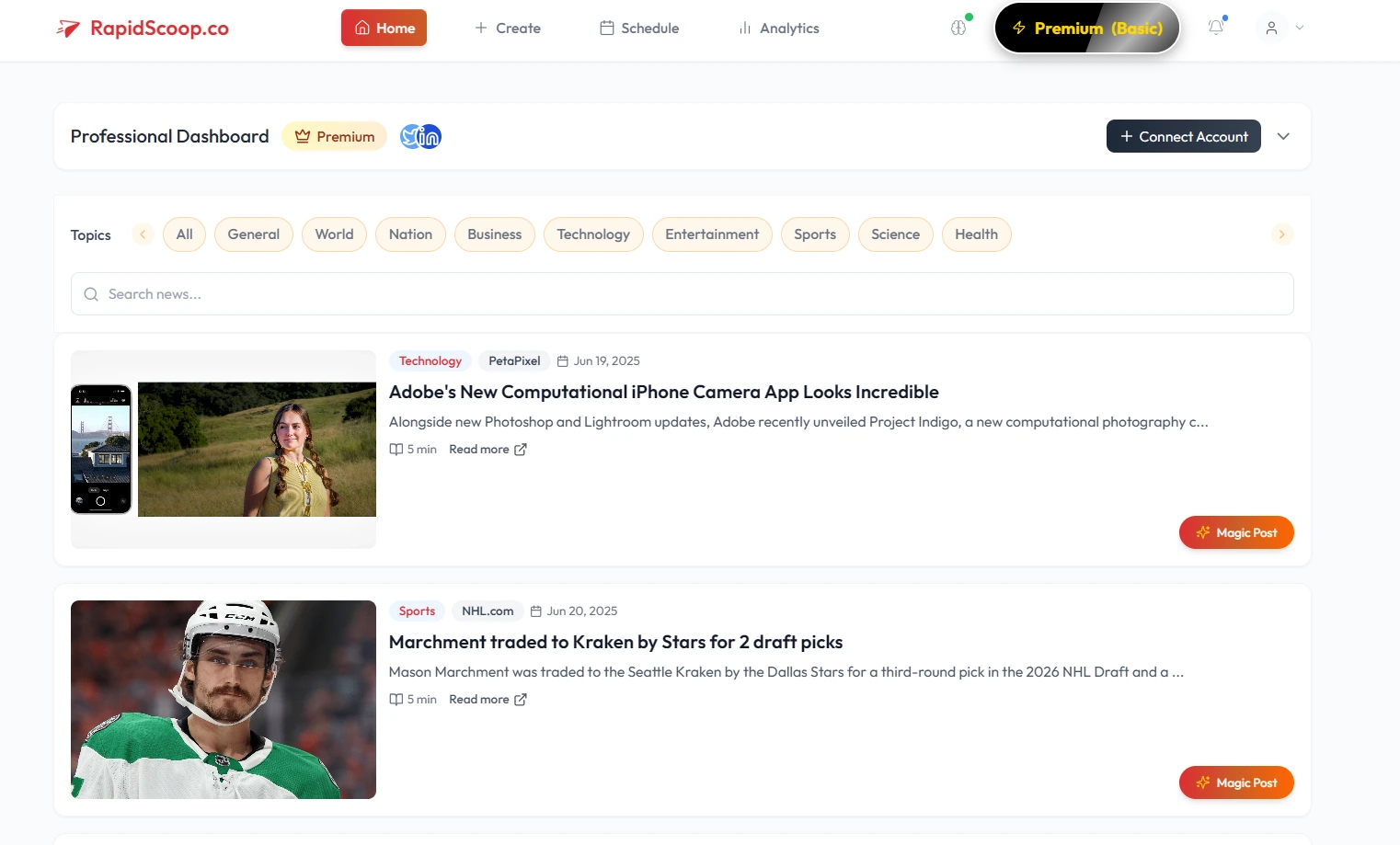Focus the Search news field
This screenshot has height=845, width=1400.
(683, 294)
